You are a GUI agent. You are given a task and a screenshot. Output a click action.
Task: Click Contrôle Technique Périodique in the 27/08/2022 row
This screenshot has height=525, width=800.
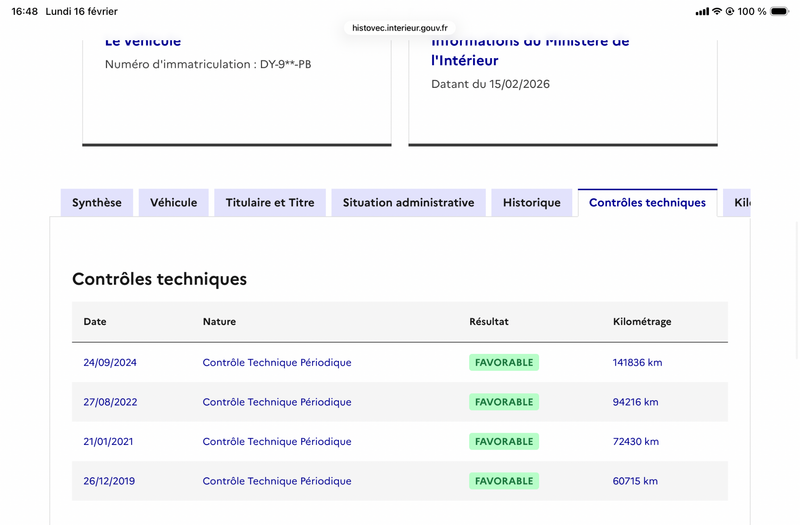pos(277,402)
